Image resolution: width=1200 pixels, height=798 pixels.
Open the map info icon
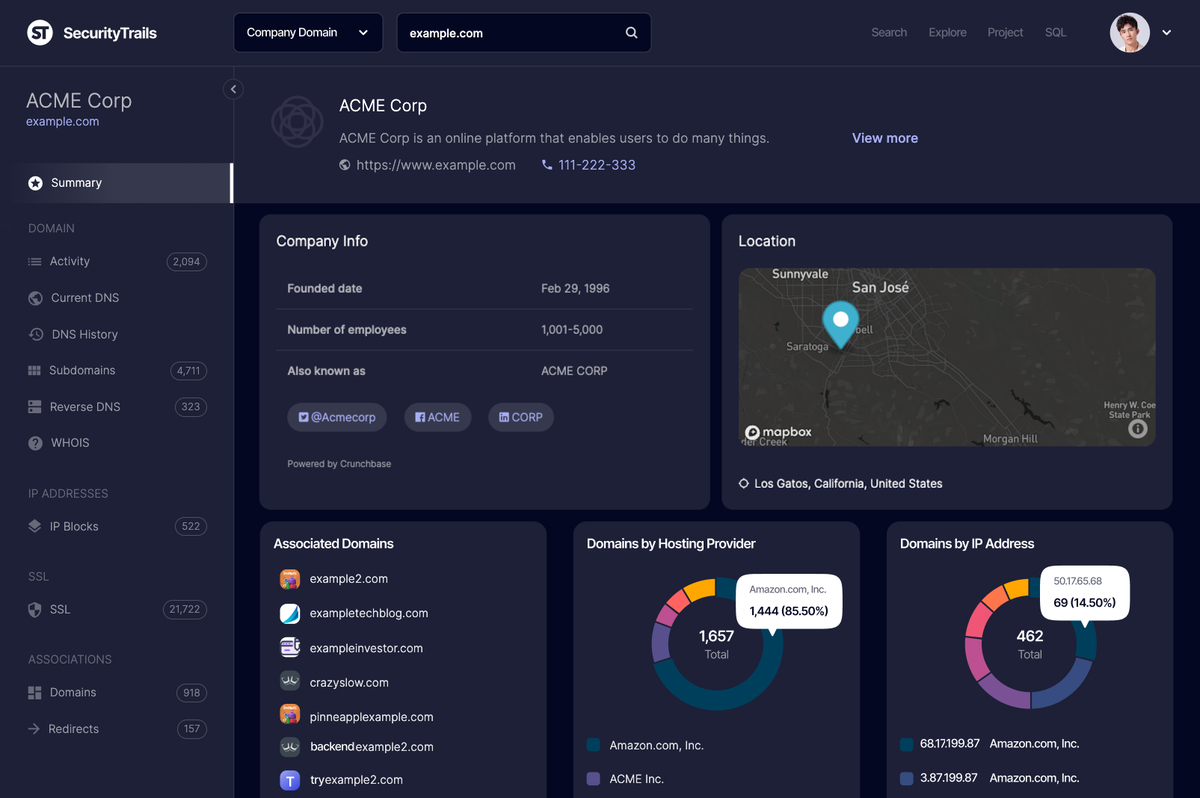point(1138,429)
